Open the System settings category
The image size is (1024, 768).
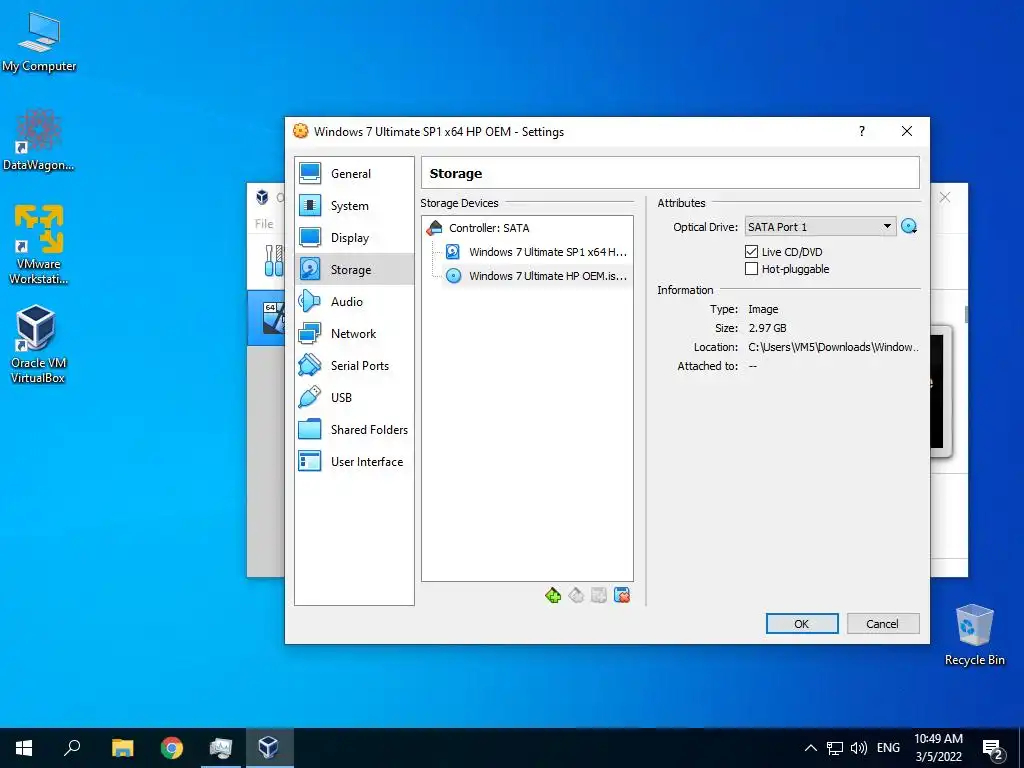(x=354, y=206)
